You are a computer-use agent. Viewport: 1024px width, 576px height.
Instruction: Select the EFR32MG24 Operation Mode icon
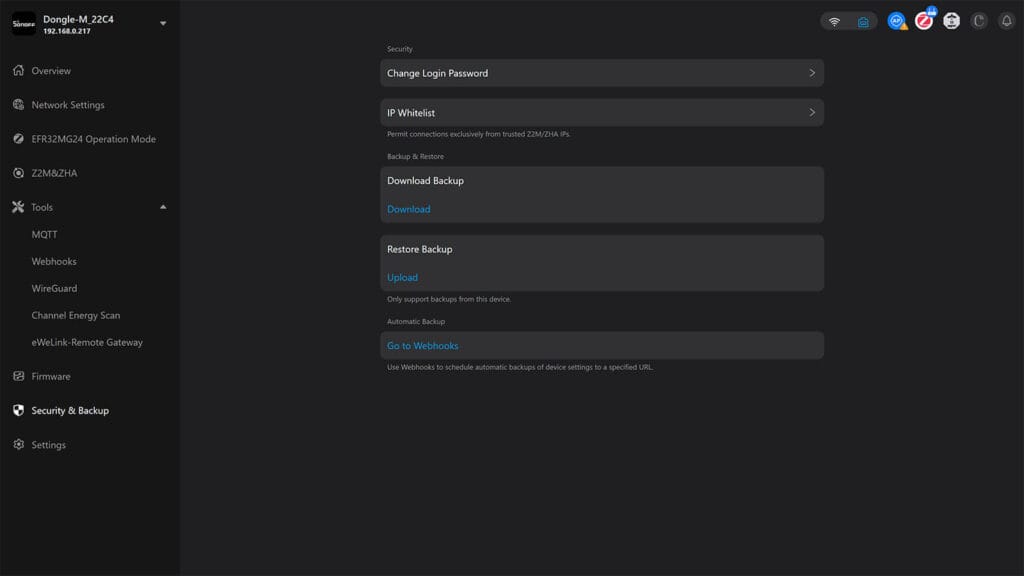17,138
